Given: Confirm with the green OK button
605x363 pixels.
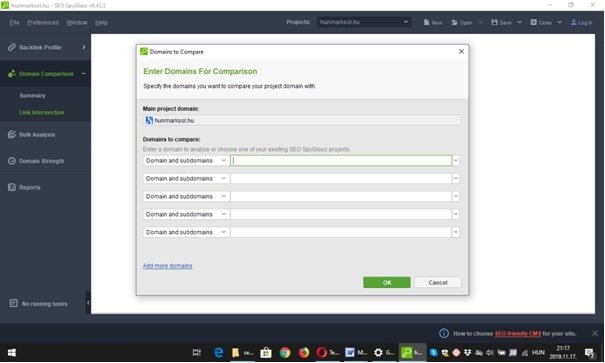Looking at the screenshot, I should [387, 282].
